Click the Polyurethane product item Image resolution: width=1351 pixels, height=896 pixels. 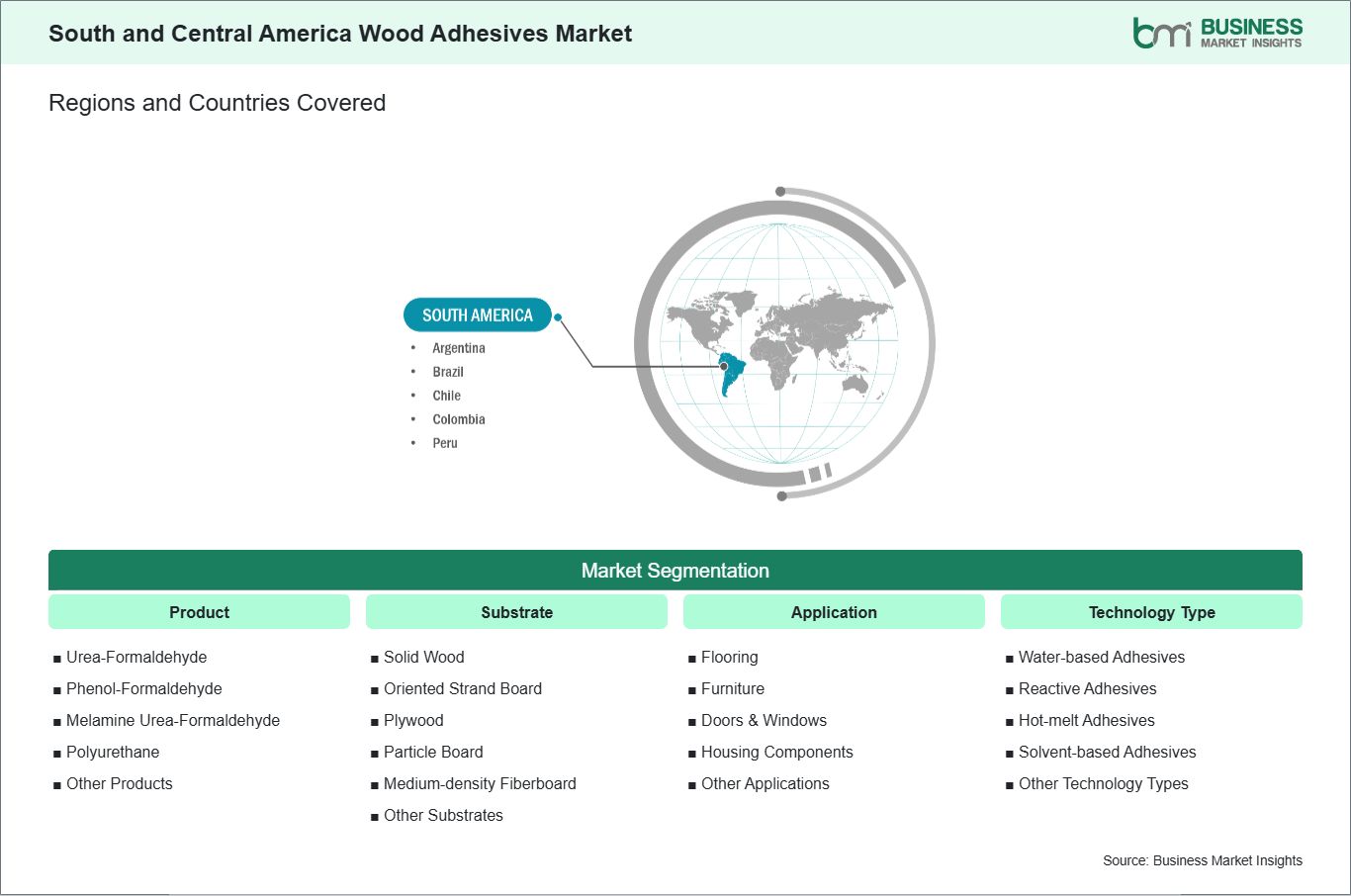(113, 752)
